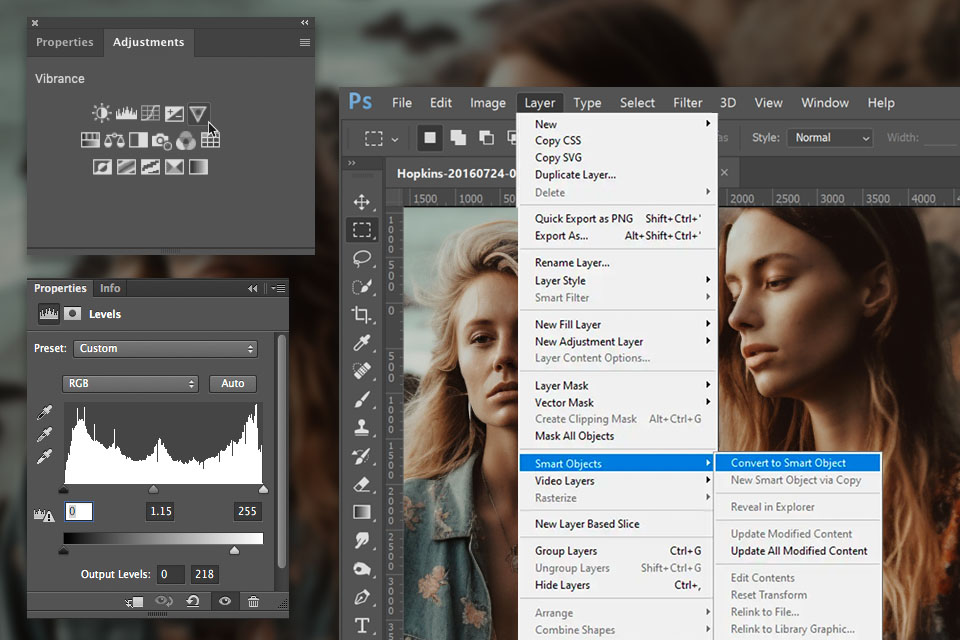Select the Brush tool
The width and height of the screenshot is (960, 640).
pos(362,399)
